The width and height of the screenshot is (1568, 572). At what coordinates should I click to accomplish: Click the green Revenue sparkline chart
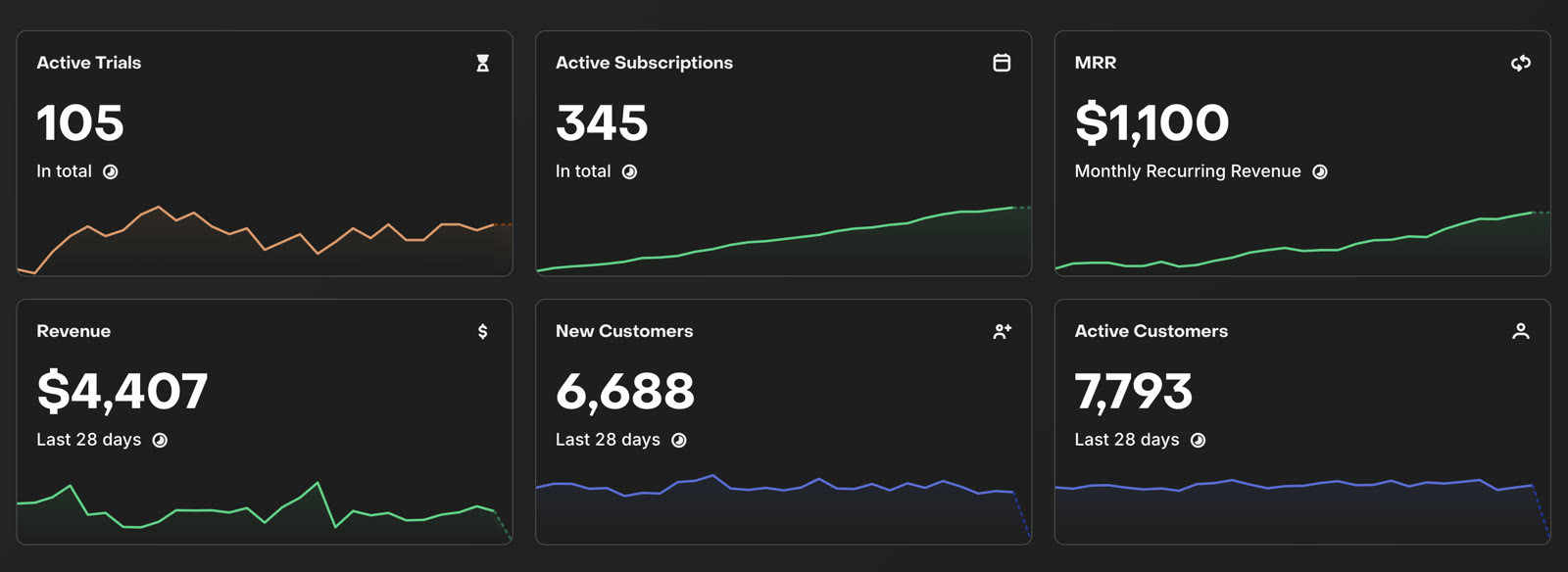(265, 511)
